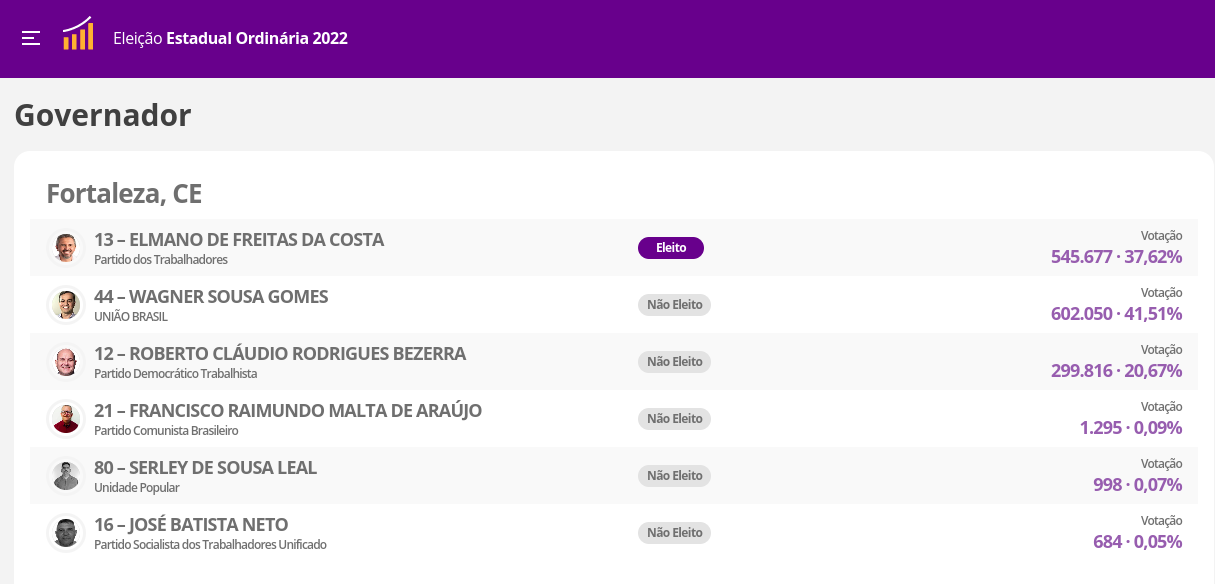
Task: Click the orange bar chart logo
Action: click(78, 34)
